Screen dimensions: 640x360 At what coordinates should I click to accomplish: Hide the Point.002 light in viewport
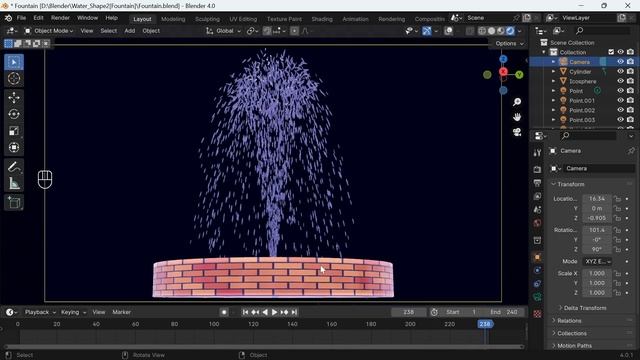pos(620,110)
